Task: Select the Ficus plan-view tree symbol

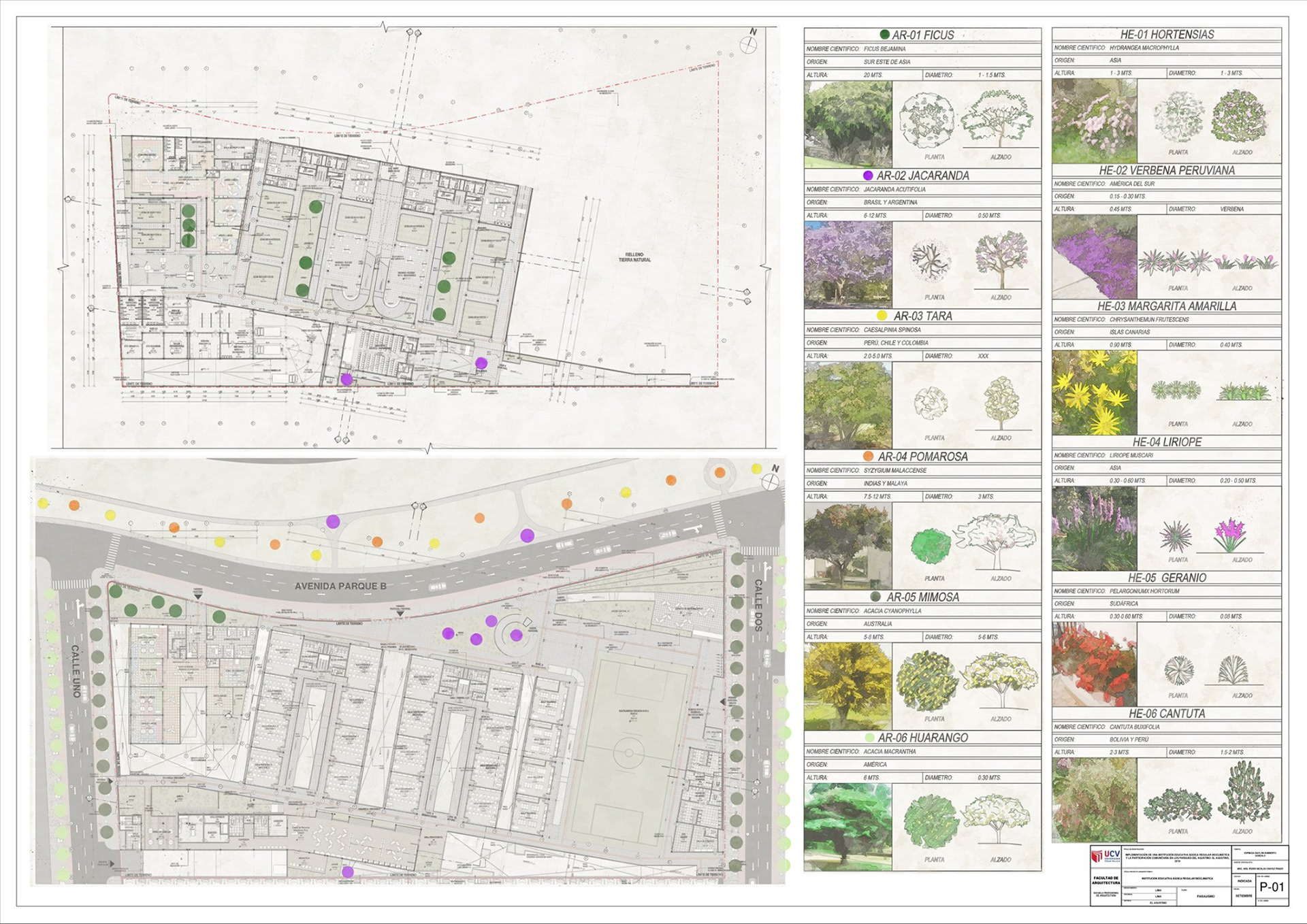Action: (926, 120)
